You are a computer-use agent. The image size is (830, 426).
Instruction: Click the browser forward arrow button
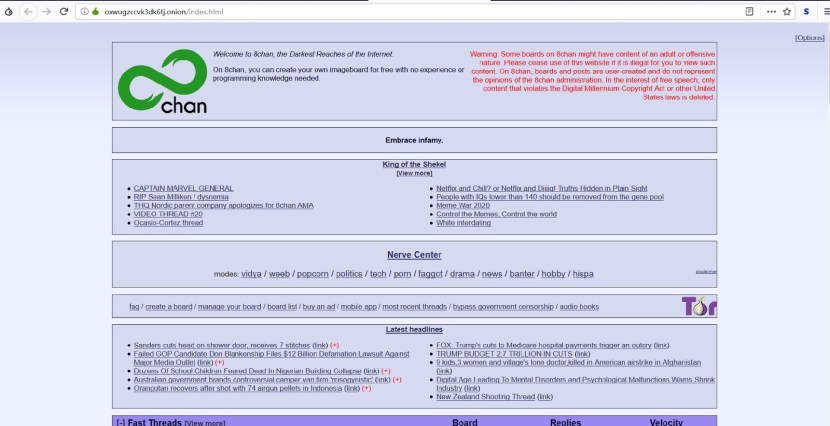click(x=45, y=11)
